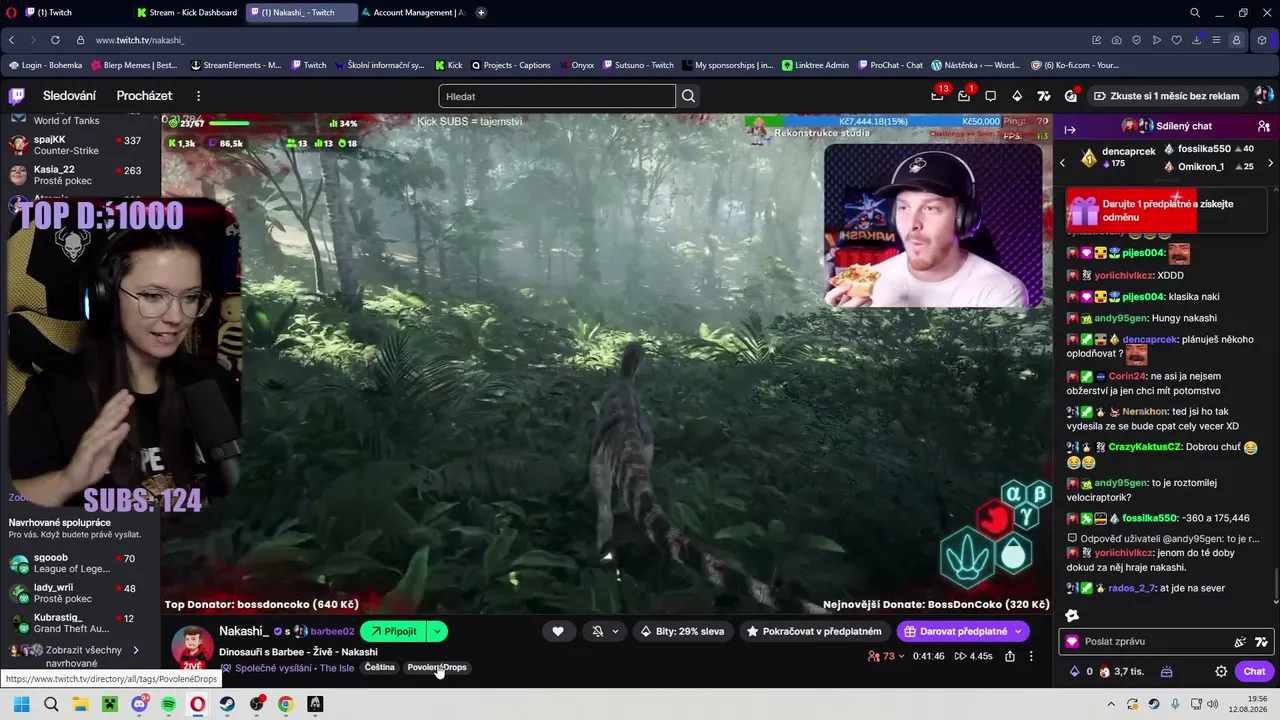
Task: Click Bity: 29% sleva button
Action: coord(682,631)
